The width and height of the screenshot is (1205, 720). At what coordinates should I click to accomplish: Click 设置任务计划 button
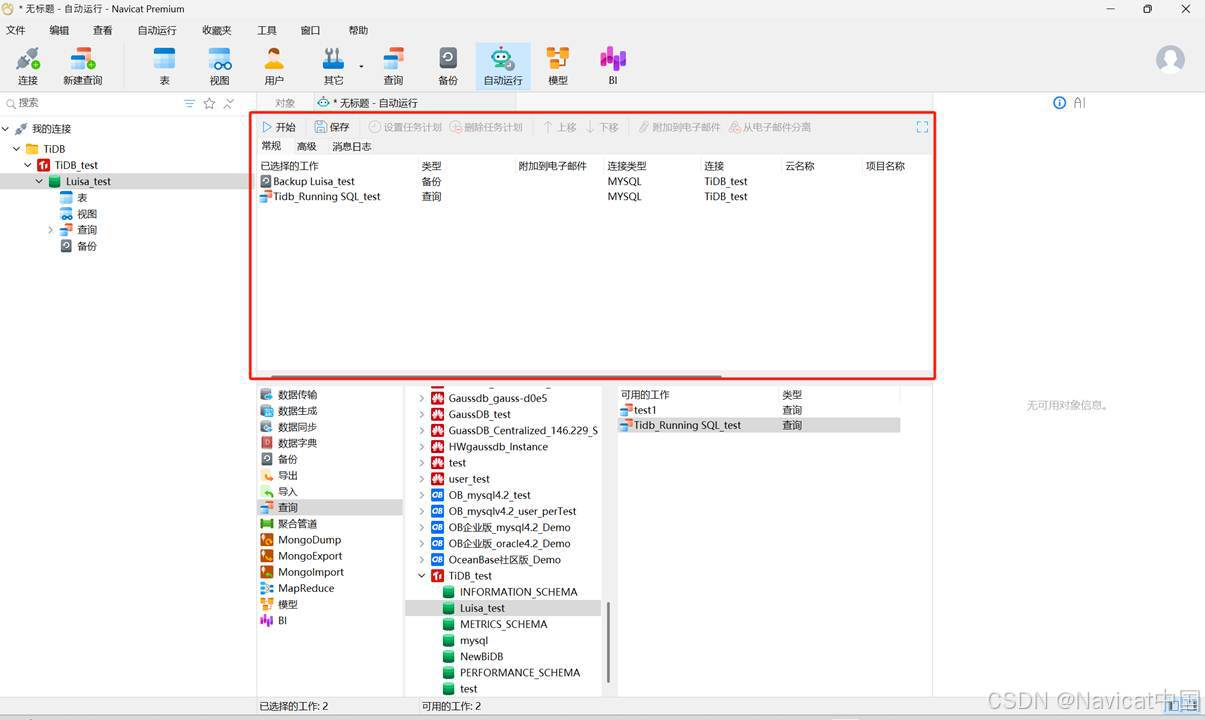click(405, 127)
